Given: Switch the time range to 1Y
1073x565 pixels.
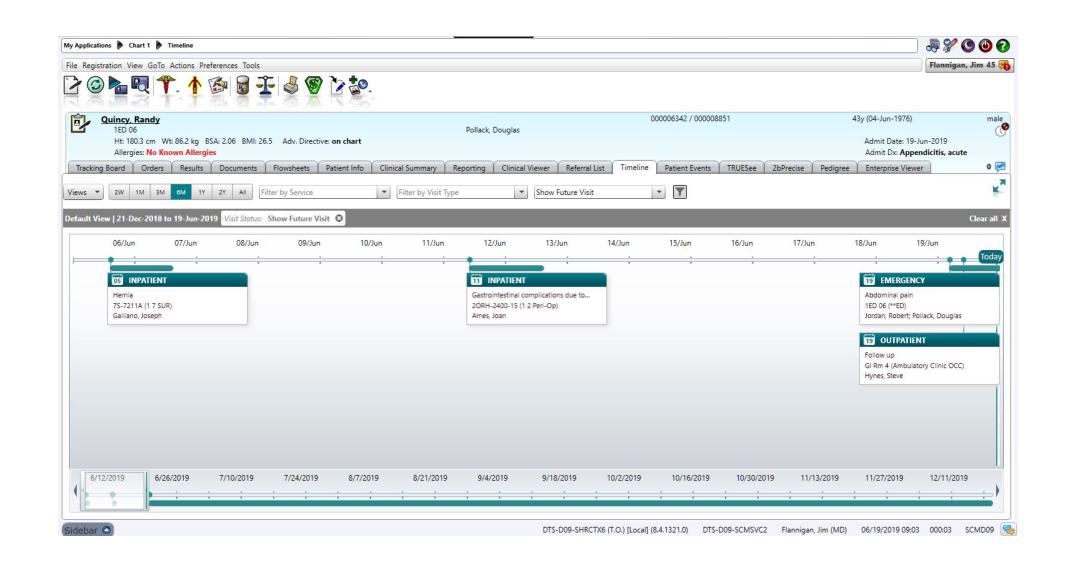Looking at the screenshot, I should point(201,192).
